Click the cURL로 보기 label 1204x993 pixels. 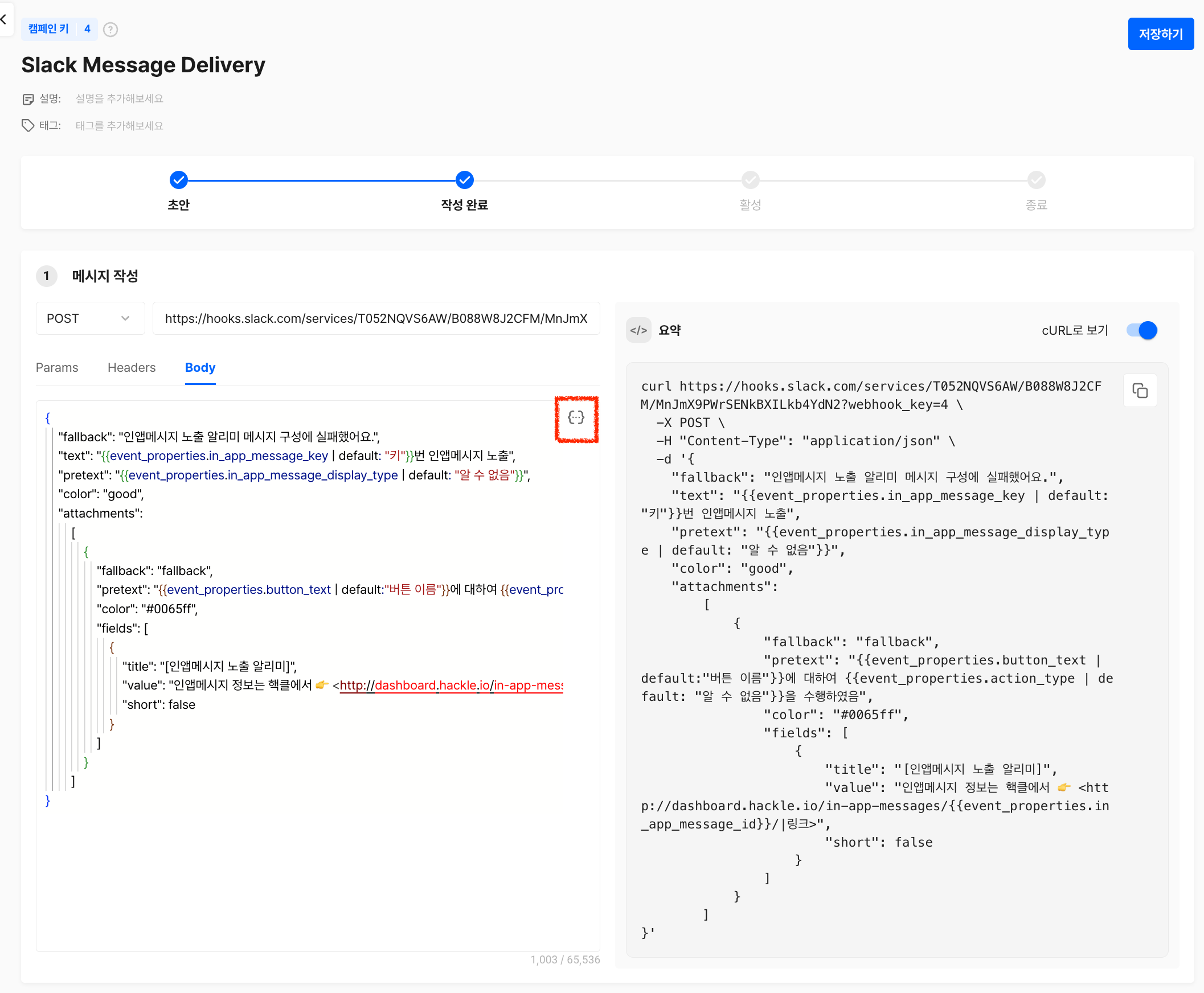coord(1075,330)
